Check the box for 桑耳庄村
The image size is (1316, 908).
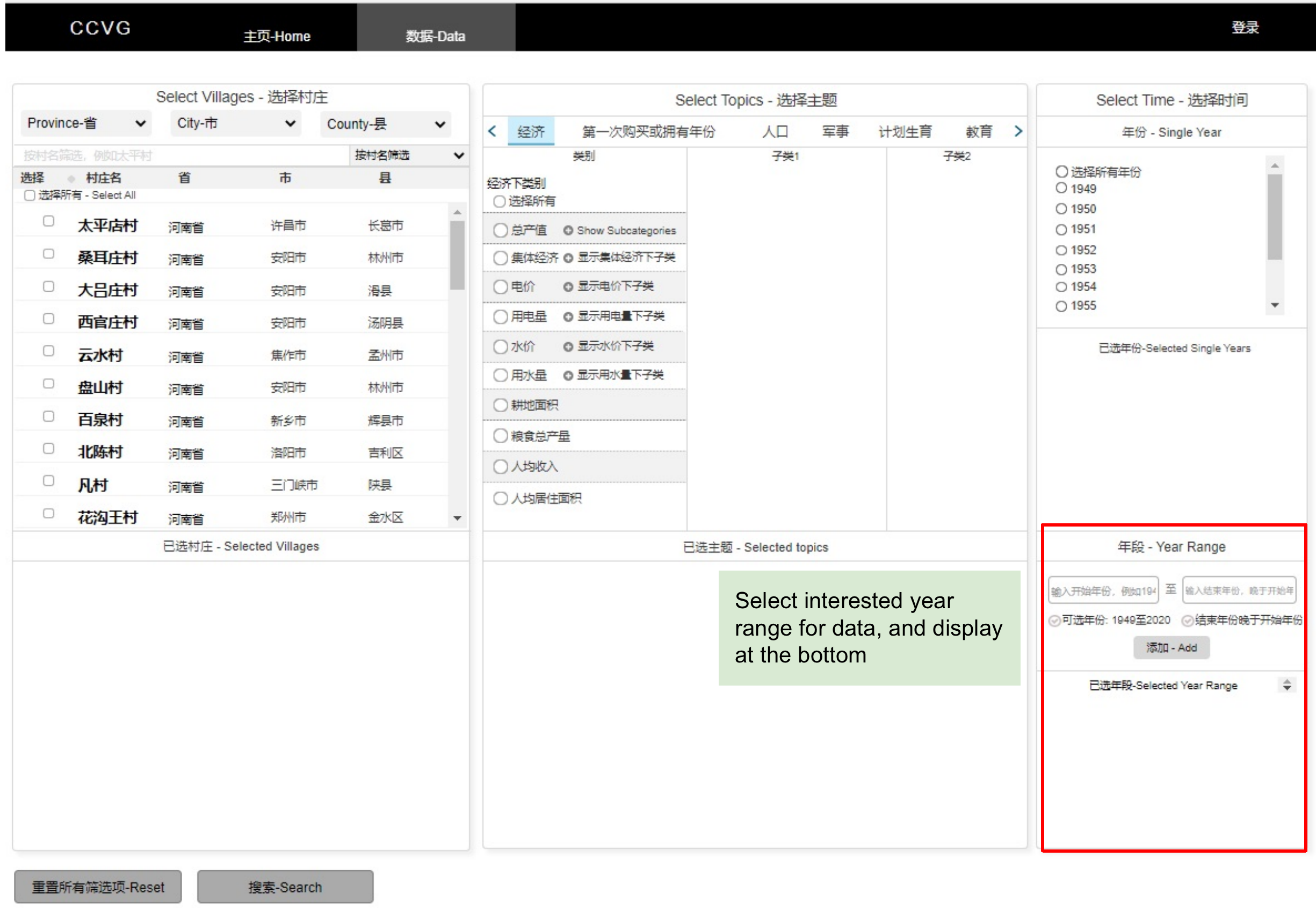[49, 254]
